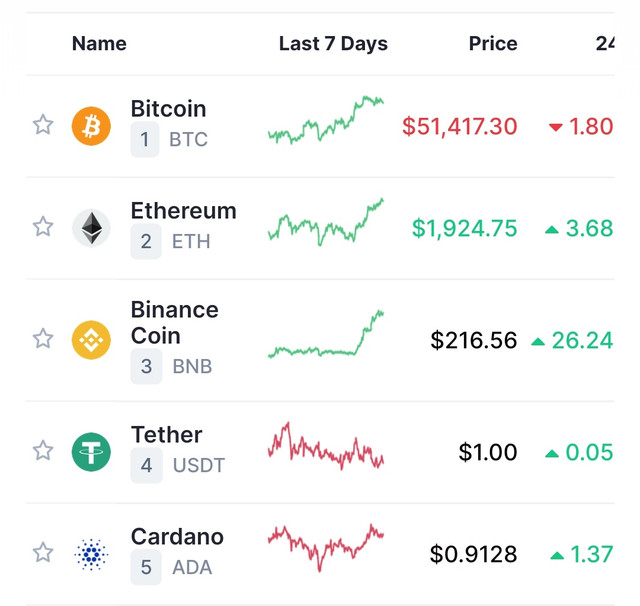
Task: Toggle the Ethereum watchlist star
Action: click(x=43, y=227)
